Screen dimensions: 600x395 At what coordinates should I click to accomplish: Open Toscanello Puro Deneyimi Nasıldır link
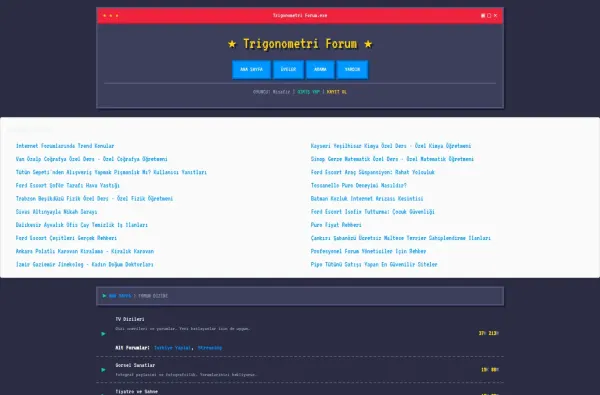pyautogui.click(x=359, y=185)
